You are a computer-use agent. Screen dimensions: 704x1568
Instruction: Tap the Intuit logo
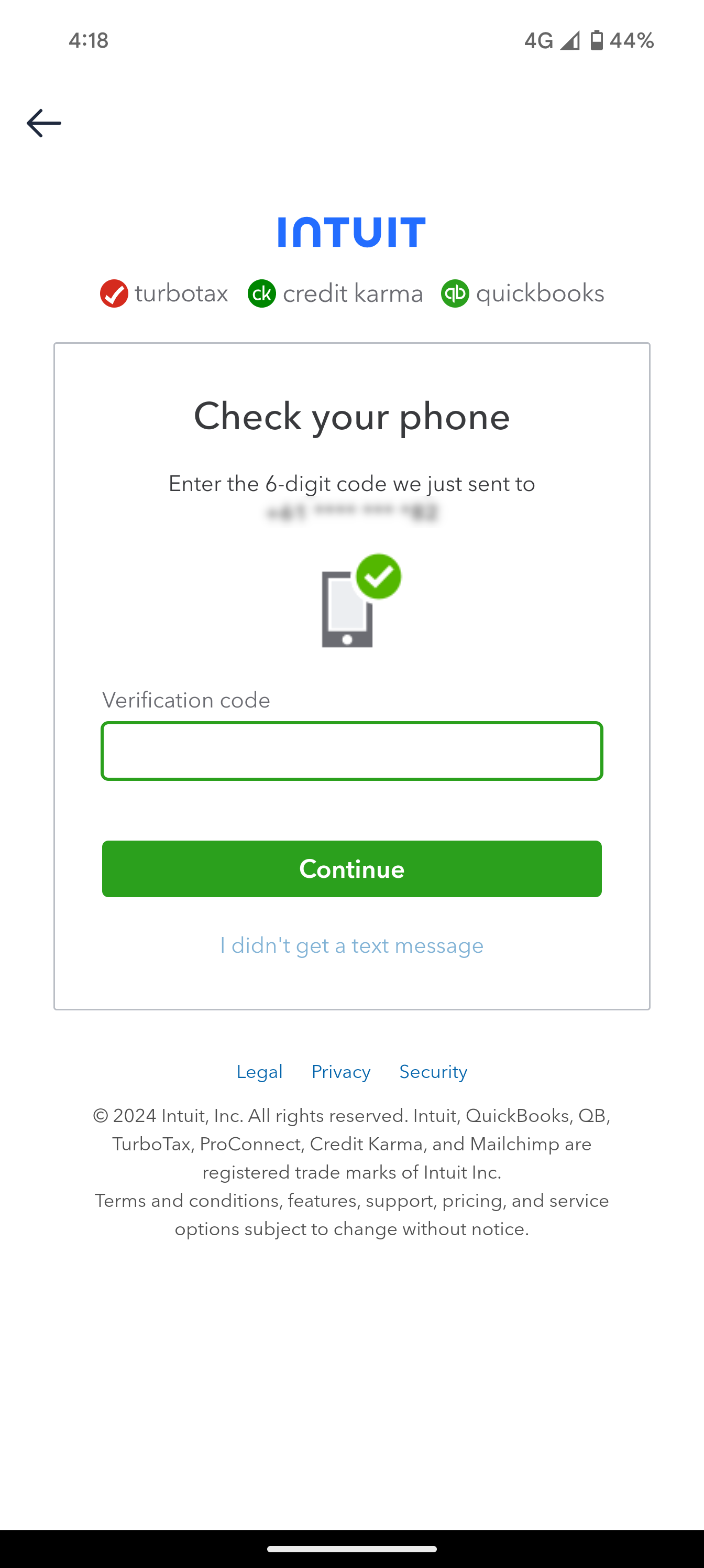[x=351, y=232]
